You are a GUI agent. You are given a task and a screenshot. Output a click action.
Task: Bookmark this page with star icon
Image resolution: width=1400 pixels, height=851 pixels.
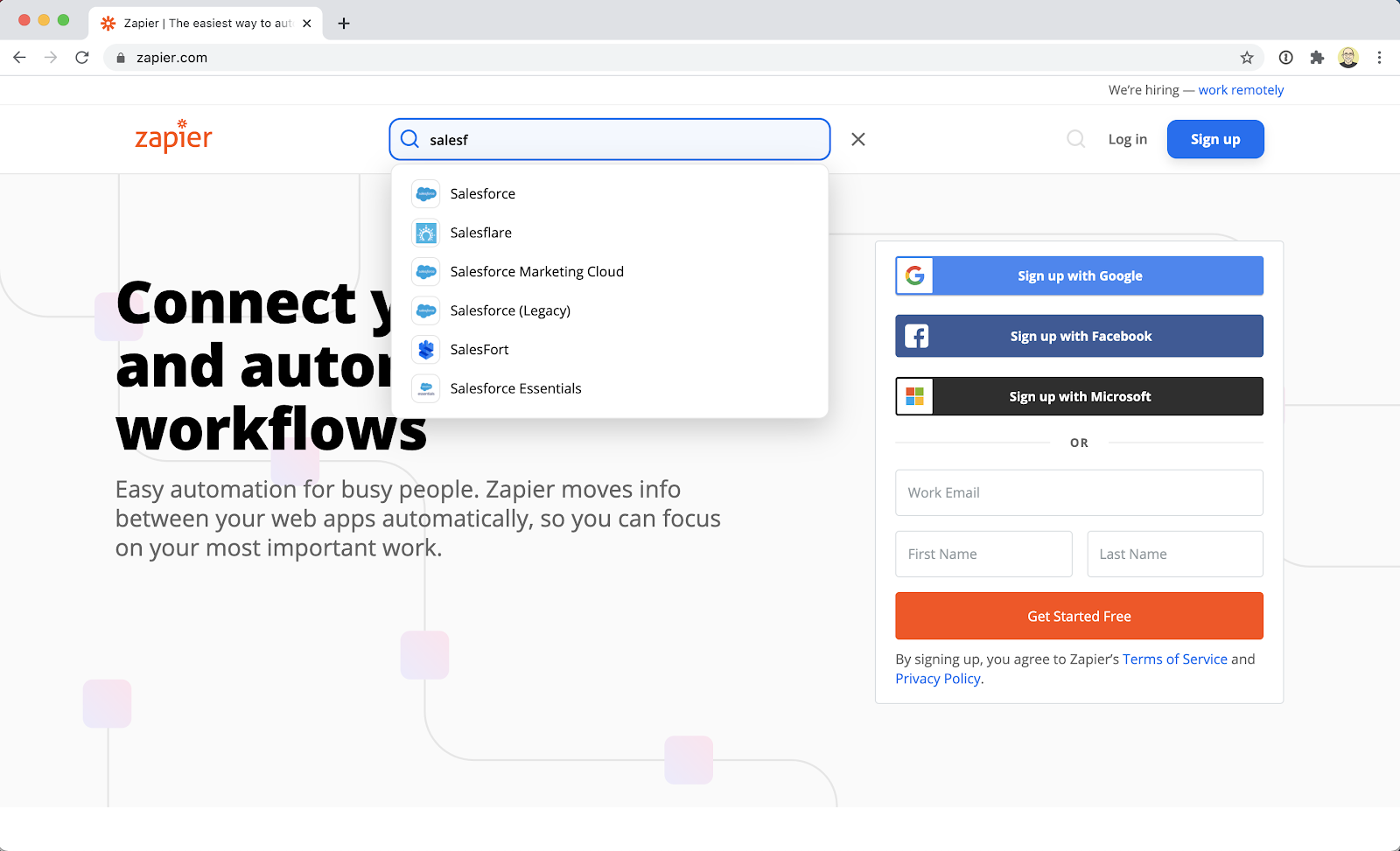[x=1247, y=58]
